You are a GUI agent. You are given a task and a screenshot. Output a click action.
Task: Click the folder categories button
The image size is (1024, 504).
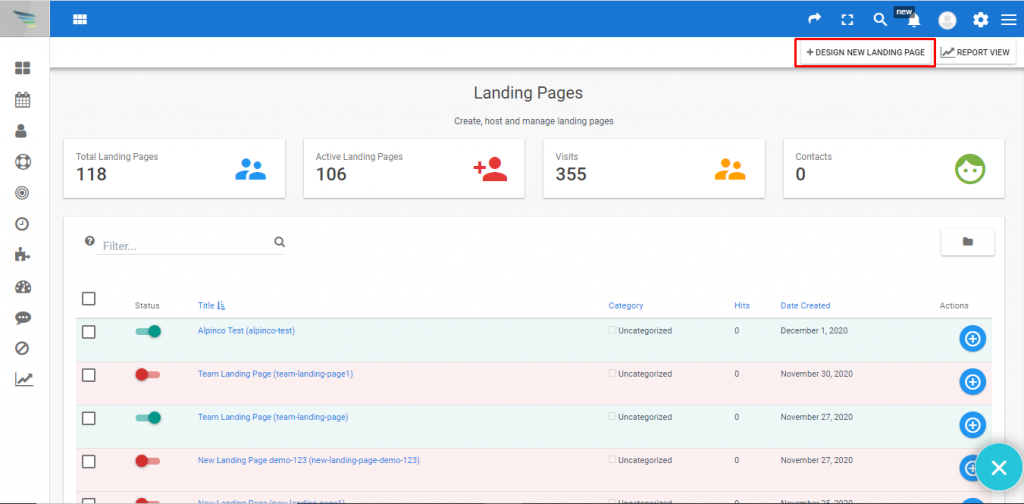[967, 242]
